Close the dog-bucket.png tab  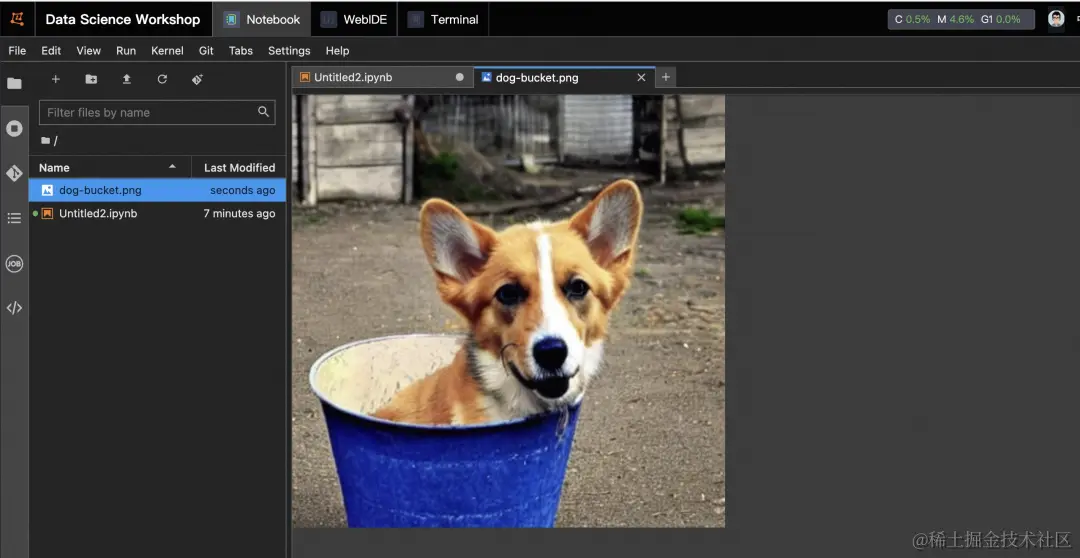coord(641,77)
